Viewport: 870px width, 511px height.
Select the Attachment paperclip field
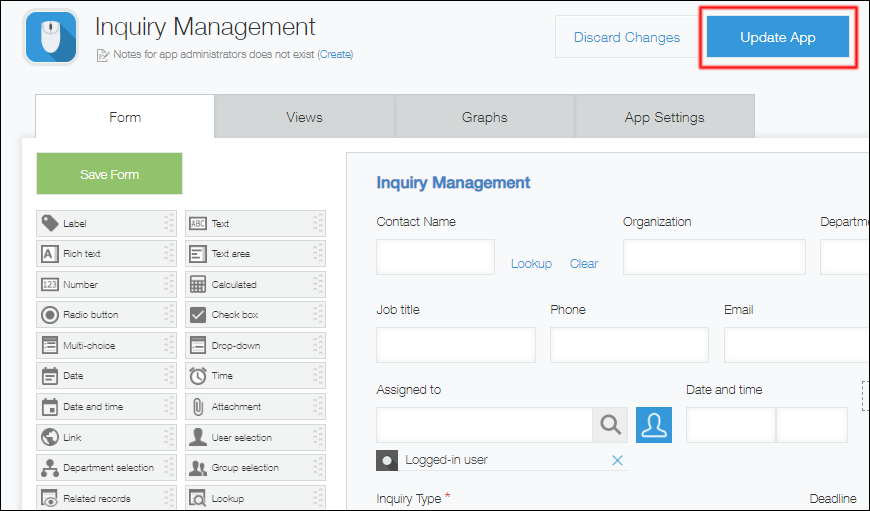pos(198,407)
